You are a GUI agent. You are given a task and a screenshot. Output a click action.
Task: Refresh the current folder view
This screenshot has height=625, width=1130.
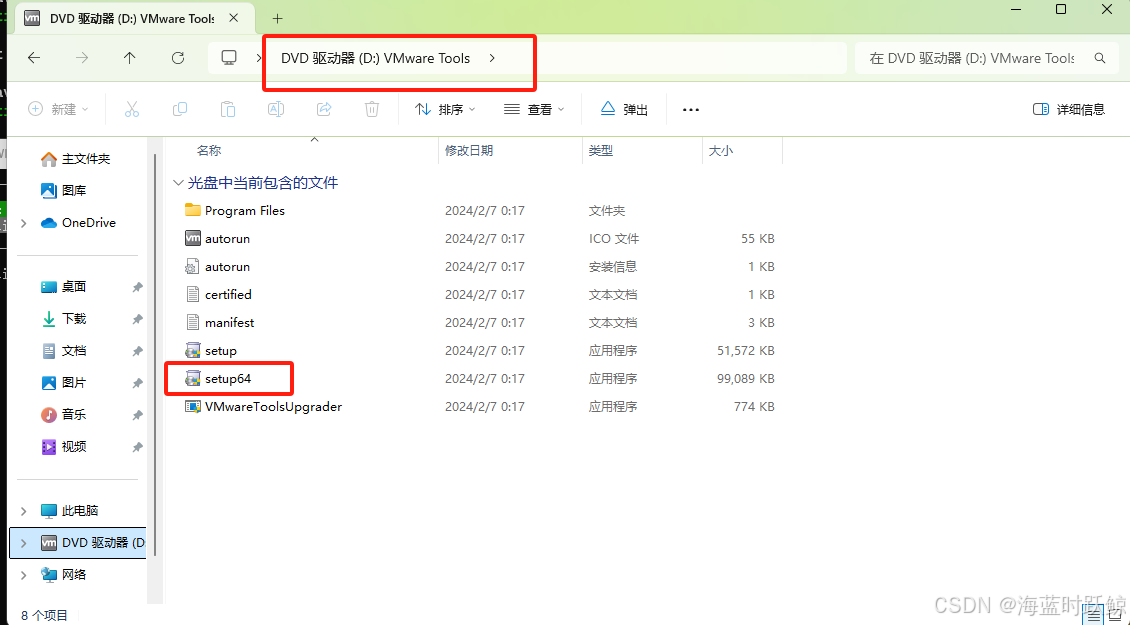click(178, 58)
